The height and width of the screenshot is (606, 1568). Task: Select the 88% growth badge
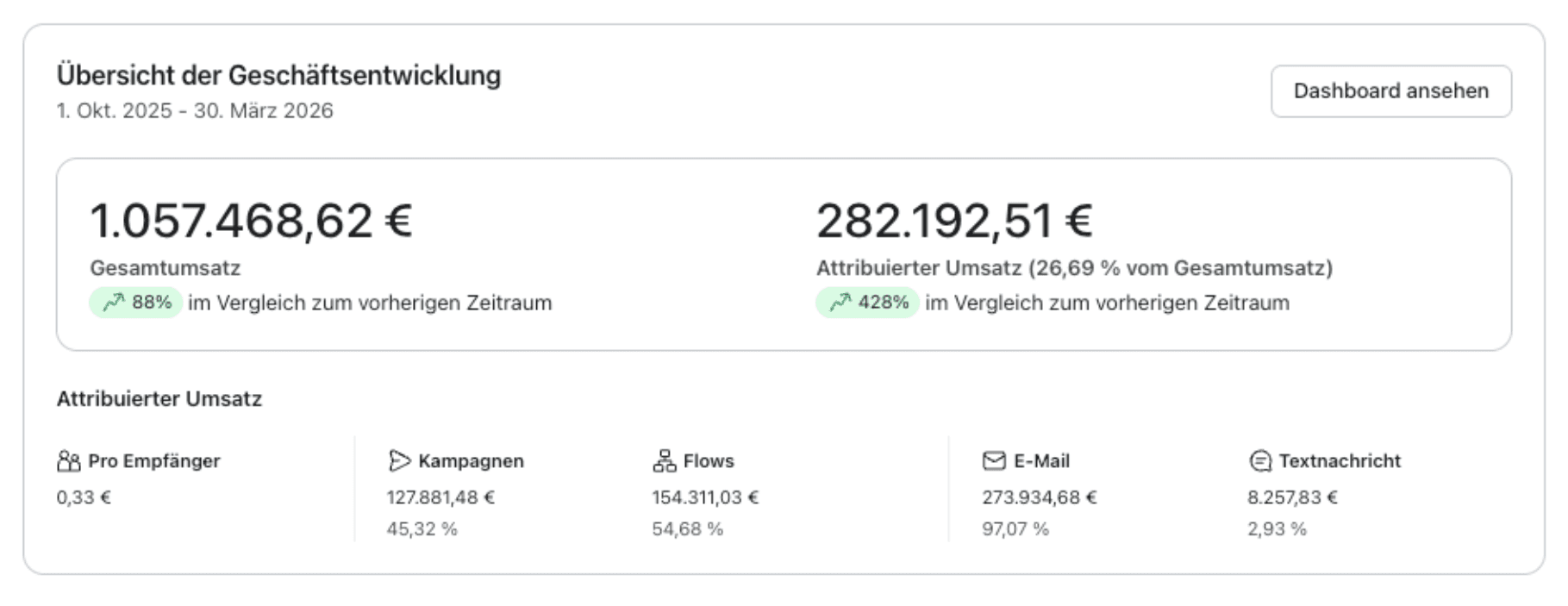(x=135, y=303)
